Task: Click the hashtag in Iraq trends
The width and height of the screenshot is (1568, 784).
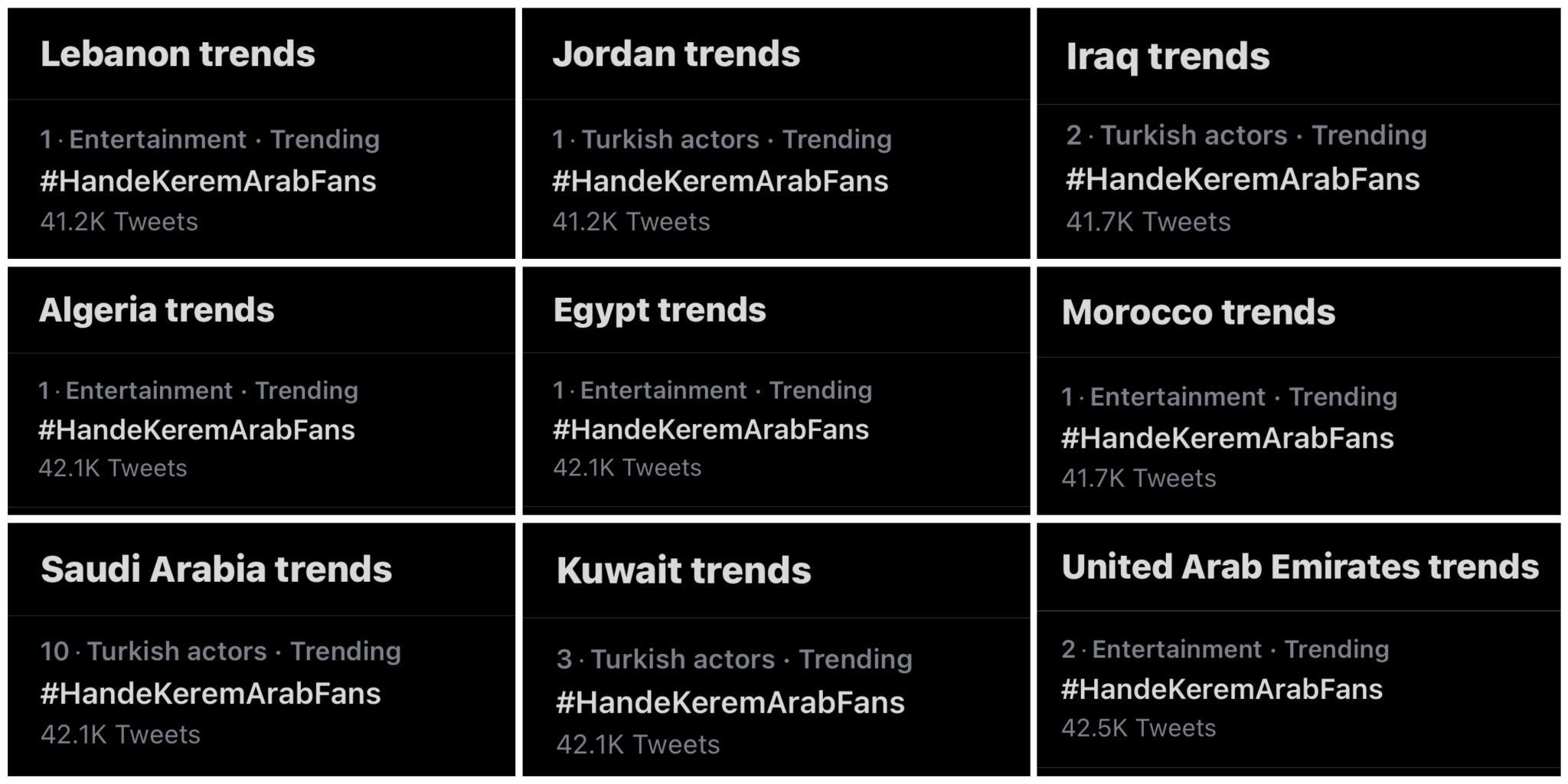Action: [1243, 179]
